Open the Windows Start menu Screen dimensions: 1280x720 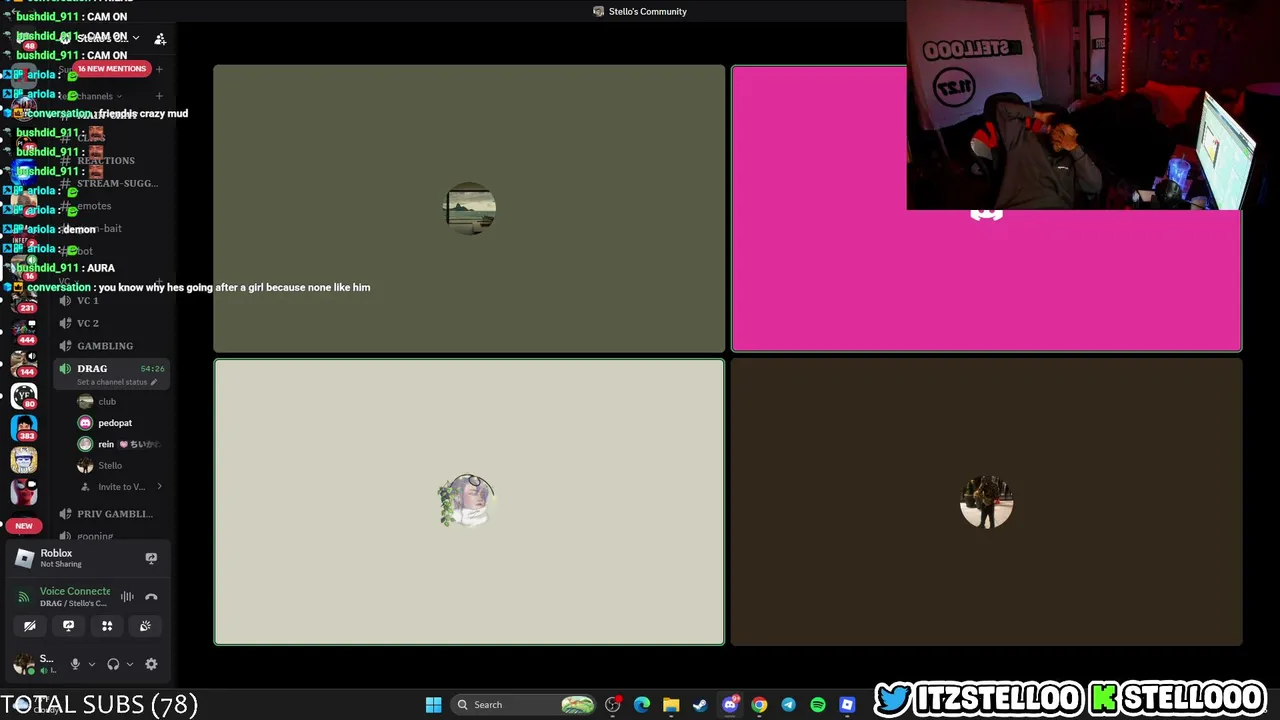point(433,705)
